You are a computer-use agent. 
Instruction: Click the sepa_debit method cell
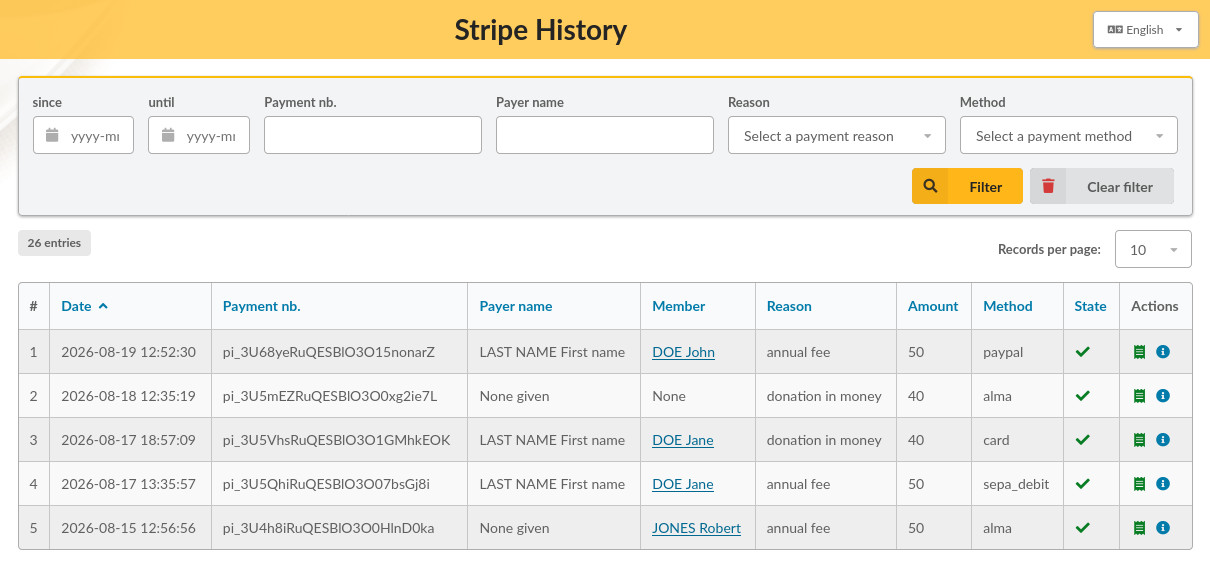tap(1016, 484)
